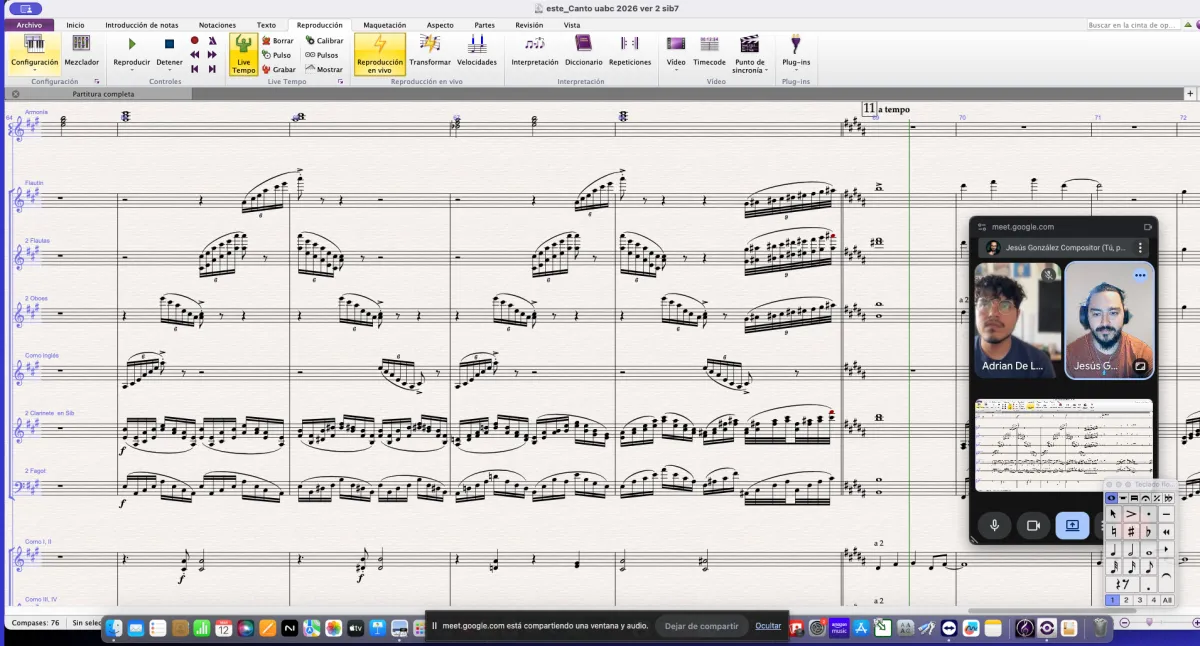Switch to the Notaciones ribbon tab

217,25
